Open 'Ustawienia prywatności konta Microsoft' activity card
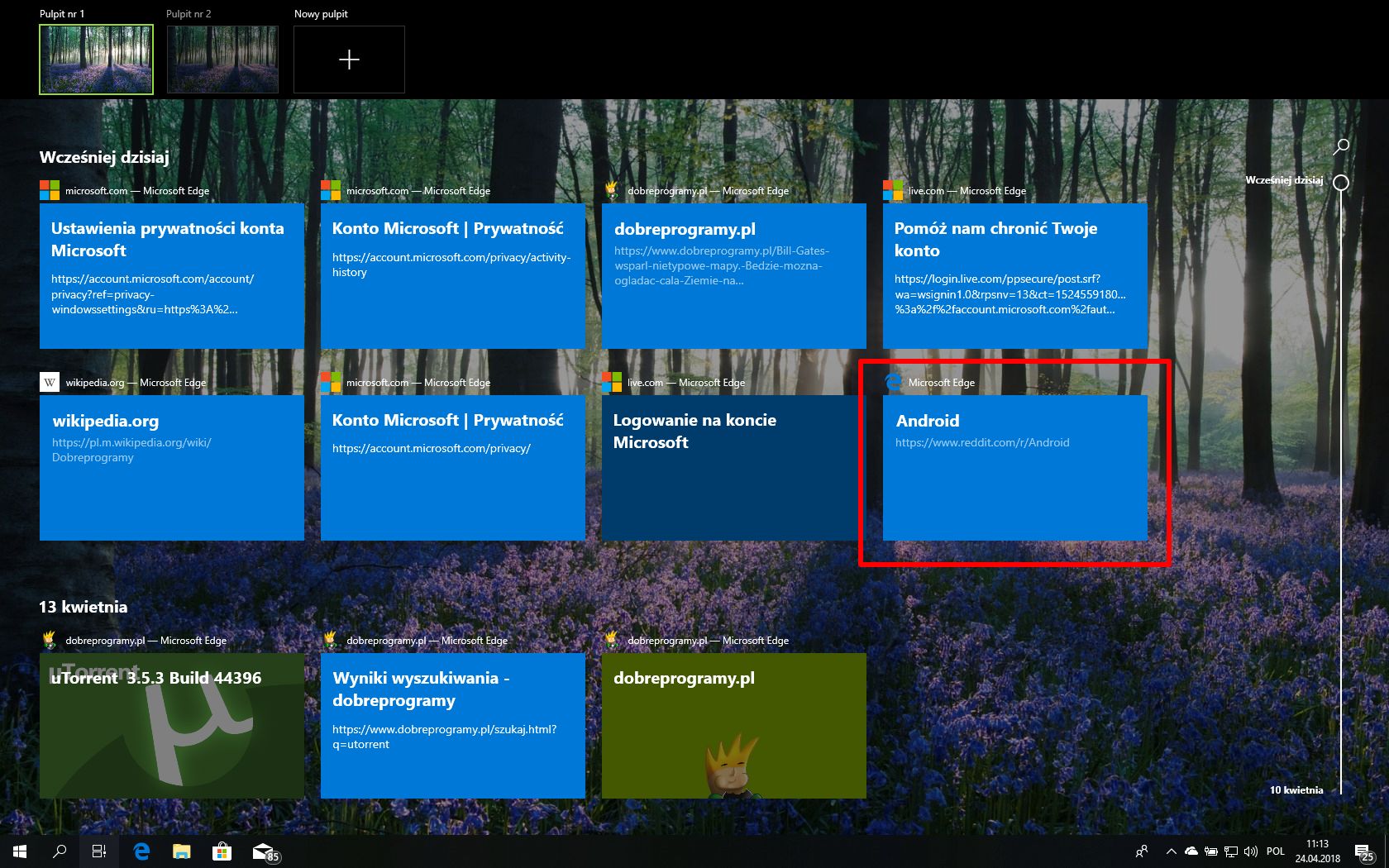1389x868 pixels. [x=172, y=276]
